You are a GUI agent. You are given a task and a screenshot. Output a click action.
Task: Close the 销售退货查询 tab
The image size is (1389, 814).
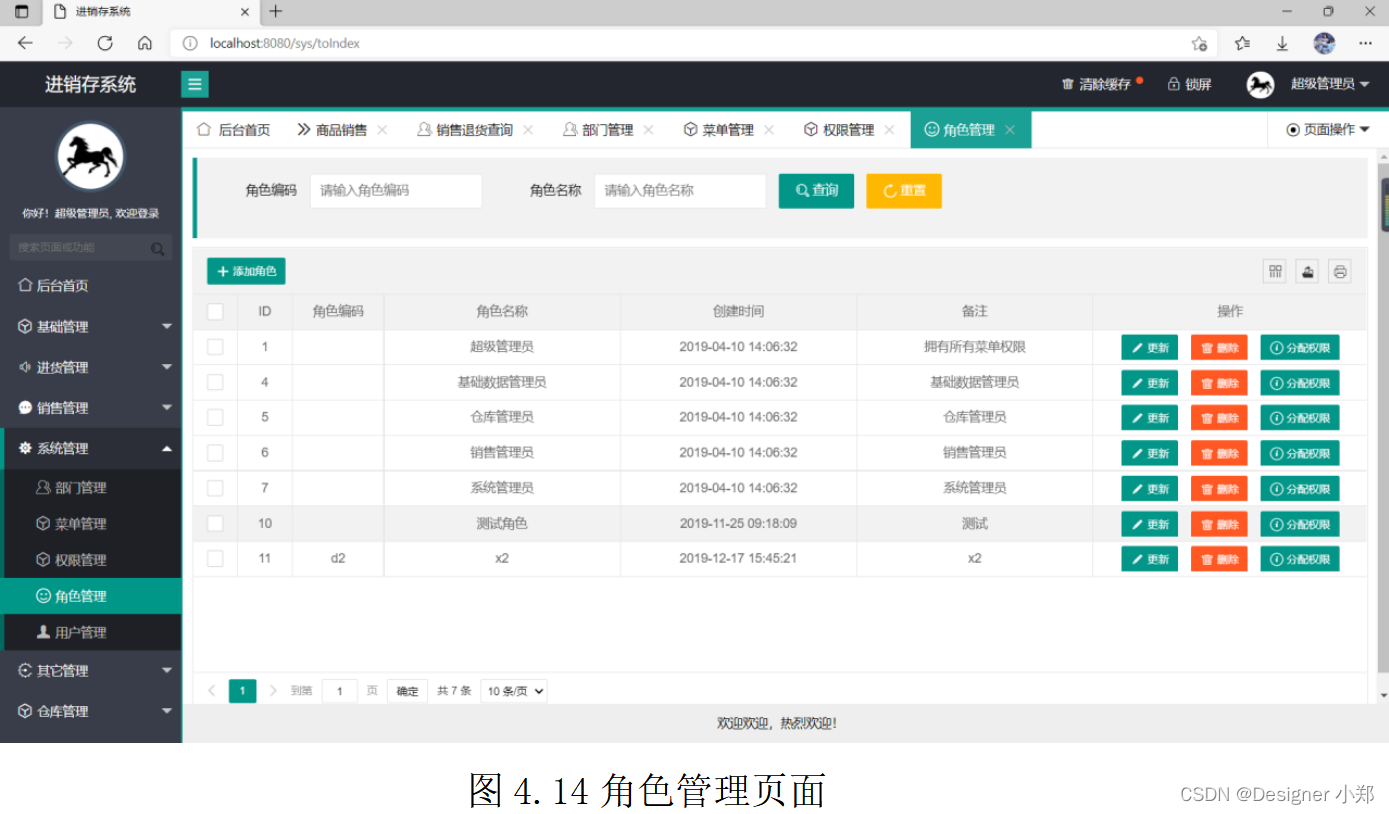point(528,130)
